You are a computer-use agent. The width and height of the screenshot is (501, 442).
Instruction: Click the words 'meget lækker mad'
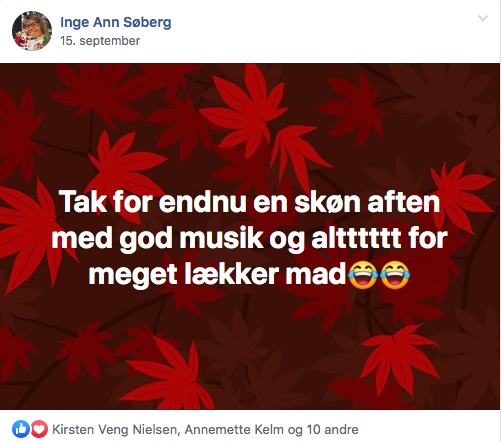[218, 275]
